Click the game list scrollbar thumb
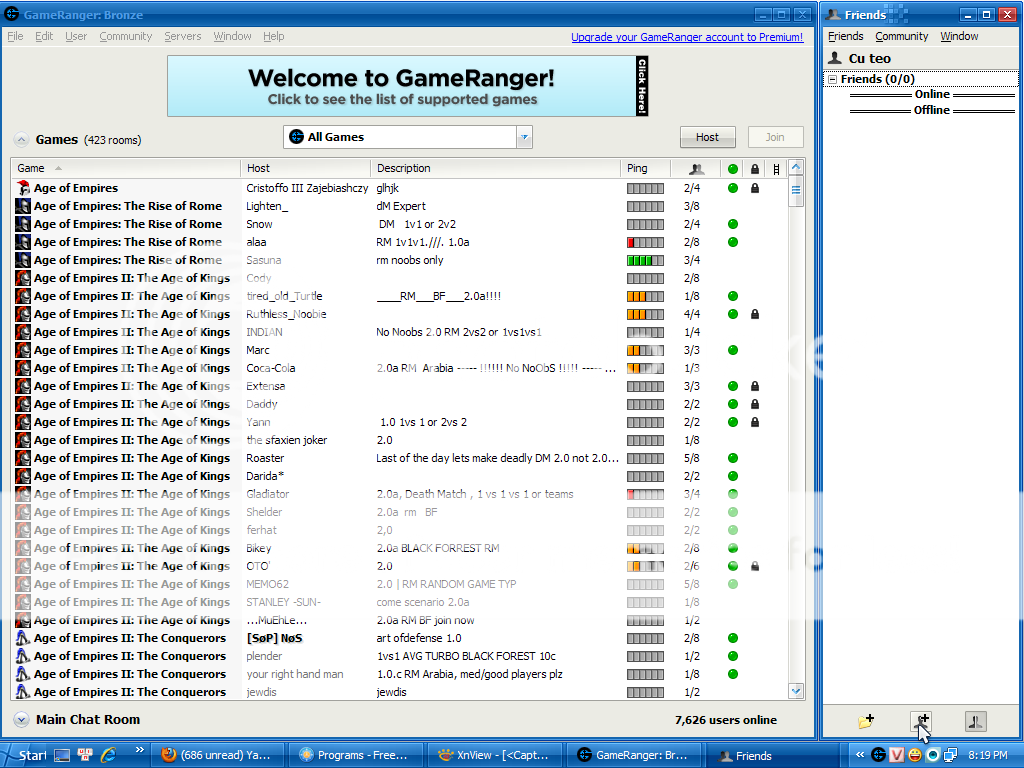Image resolution: width=1024 pixels, height=768 pixels. (795, 191)
